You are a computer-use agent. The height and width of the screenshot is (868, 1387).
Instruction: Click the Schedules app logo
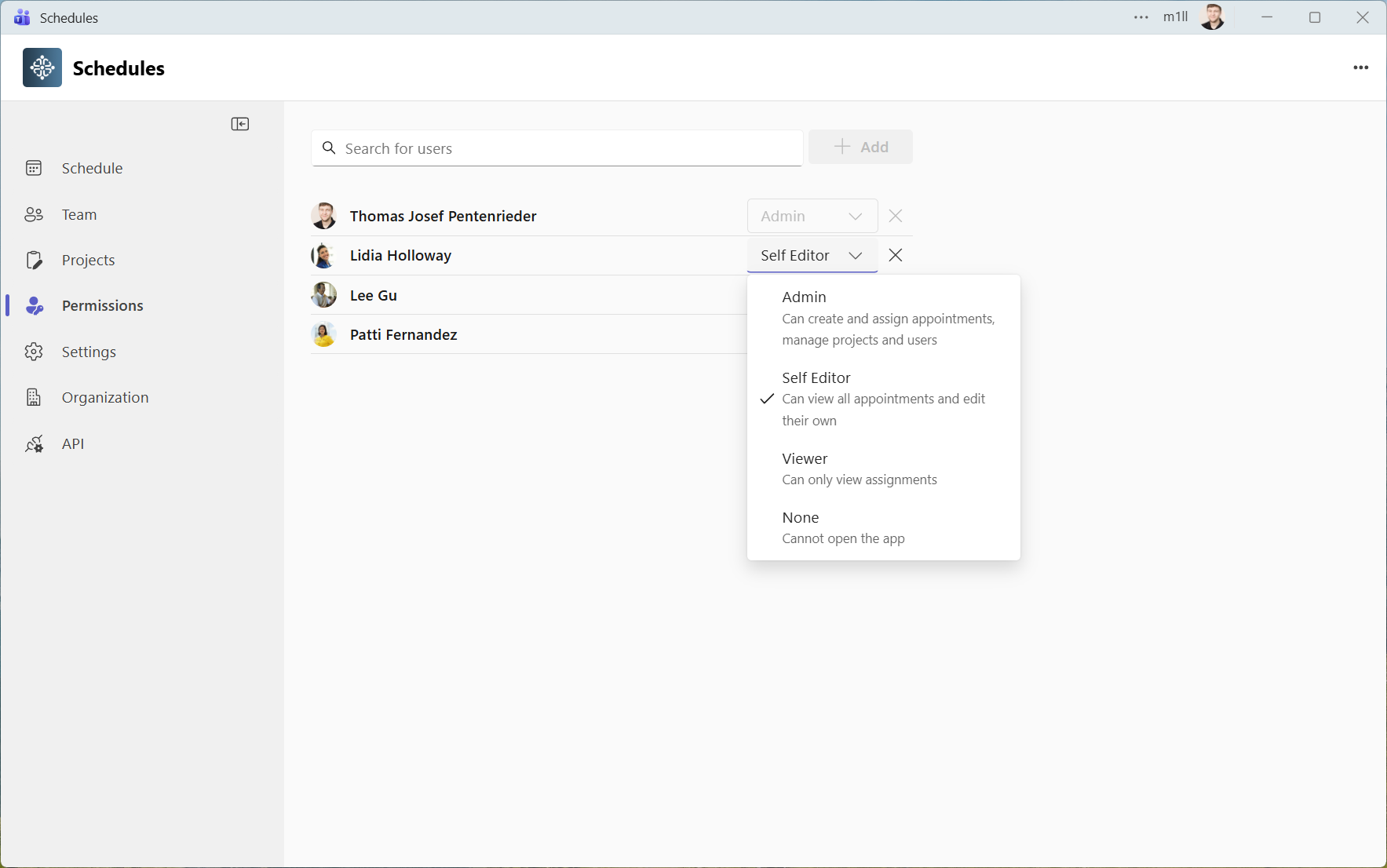(42, 67)
